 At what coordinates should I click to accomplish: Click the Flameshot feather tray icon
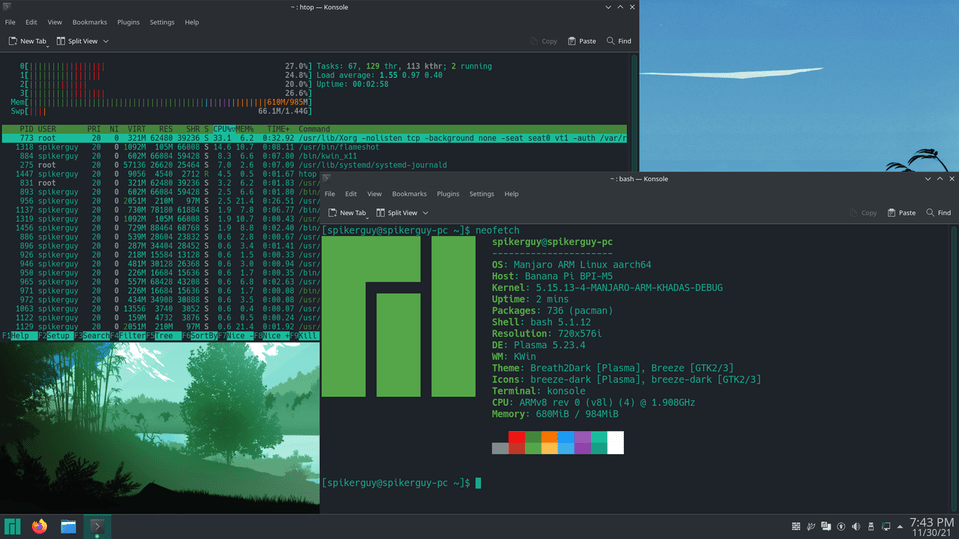click(811, 526)
